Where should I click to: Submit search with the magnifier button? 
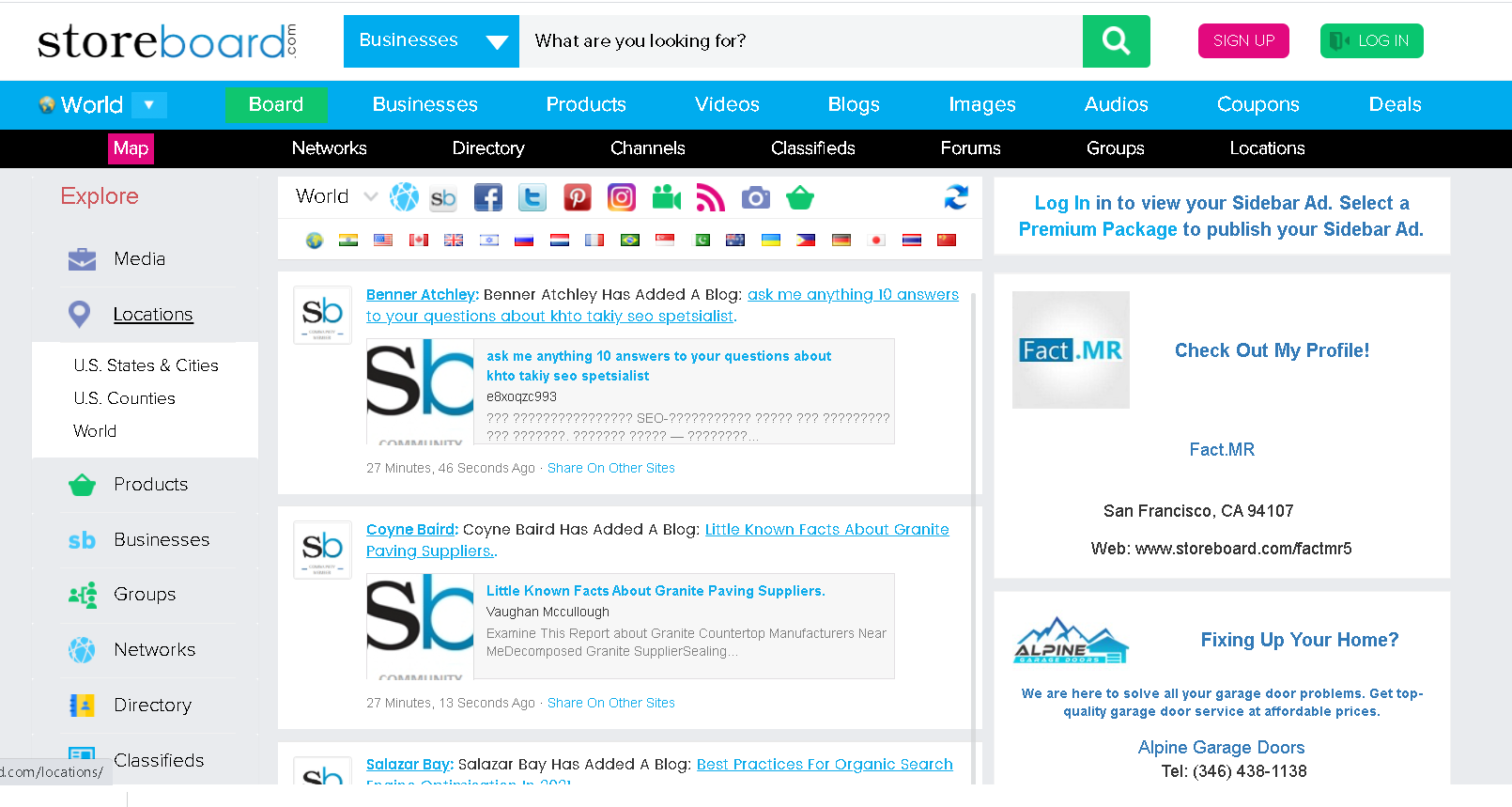coord(1116,41)
